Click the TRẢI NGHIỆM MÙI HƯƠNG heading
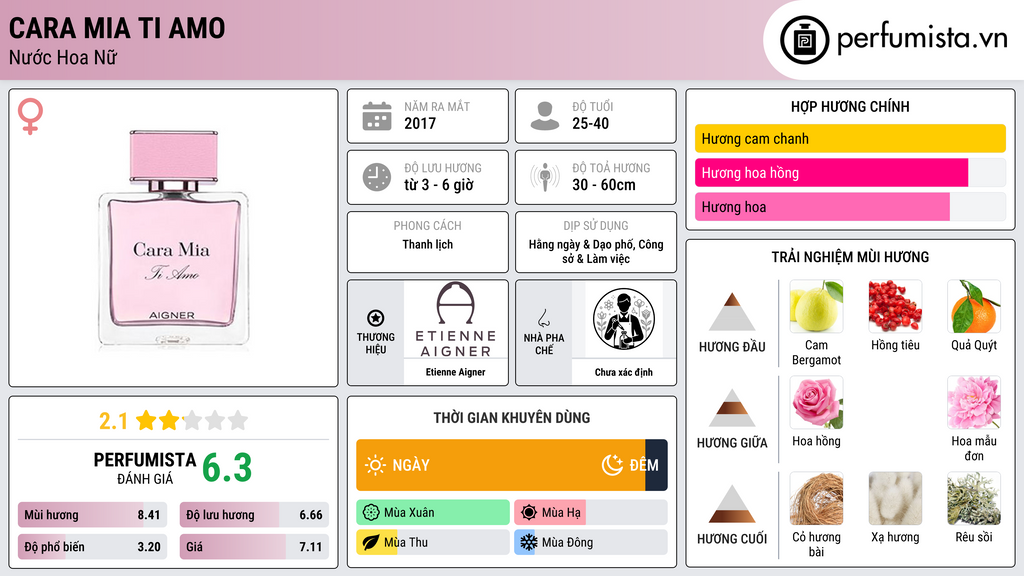1024x576 pixels. tap(850, 257)
